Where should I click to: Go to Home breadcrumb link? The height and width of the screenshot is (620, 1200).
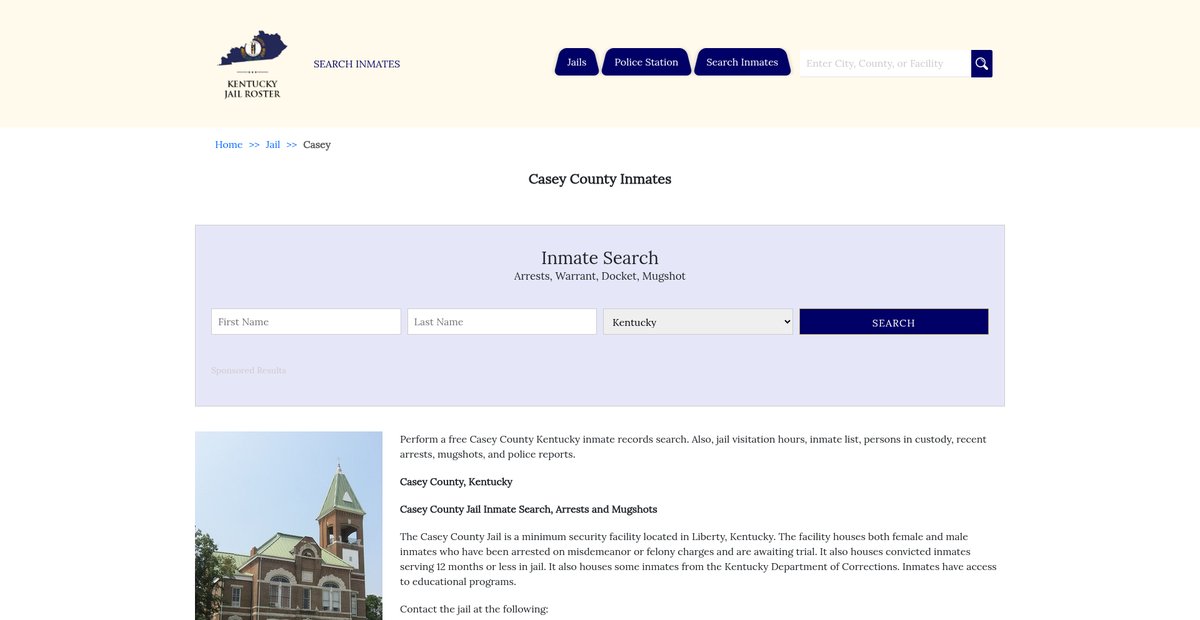[229, 145]
